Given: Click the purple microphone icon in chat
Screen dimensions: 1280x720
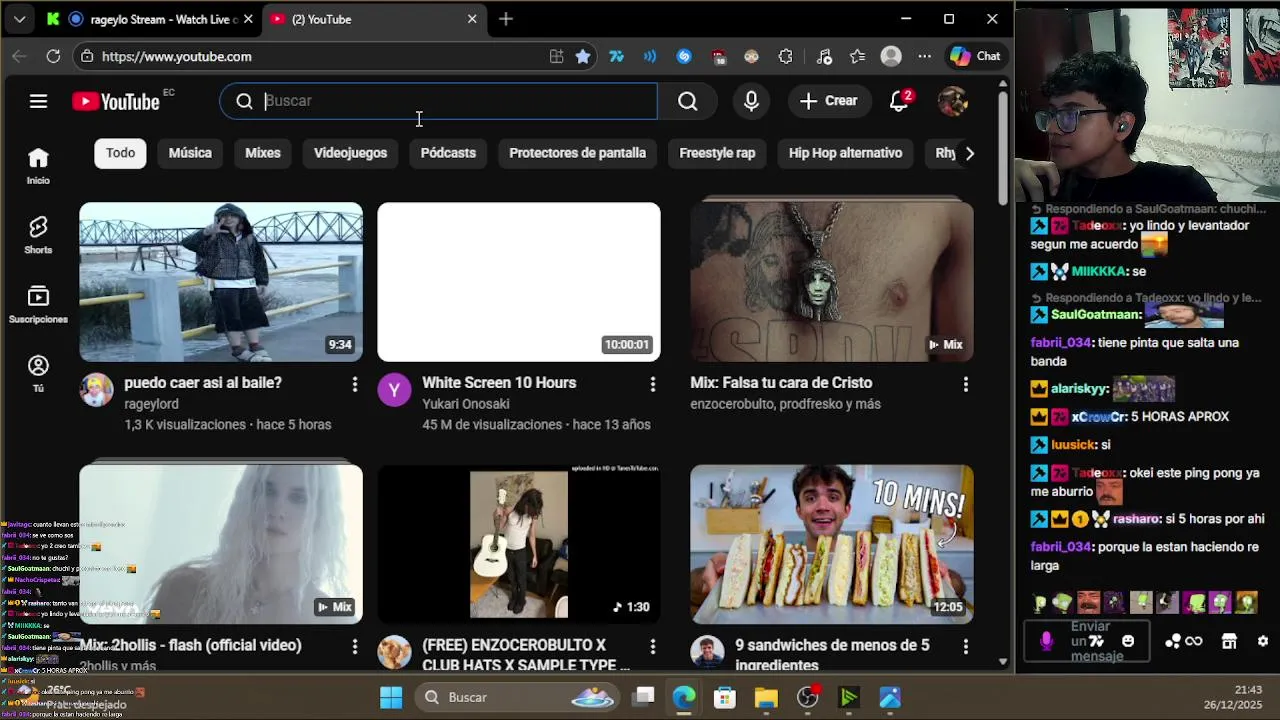Looking at the screenshot, I should click(x=1047, y=641).
